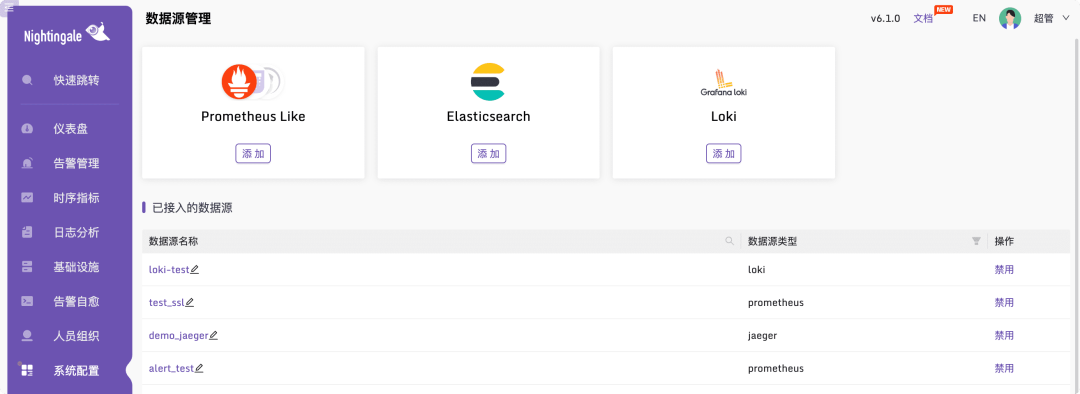This screenshot has width=1080, height=394.
Task: Disable test_ssl datasource with 禁用
Action: click(1004, 302)
